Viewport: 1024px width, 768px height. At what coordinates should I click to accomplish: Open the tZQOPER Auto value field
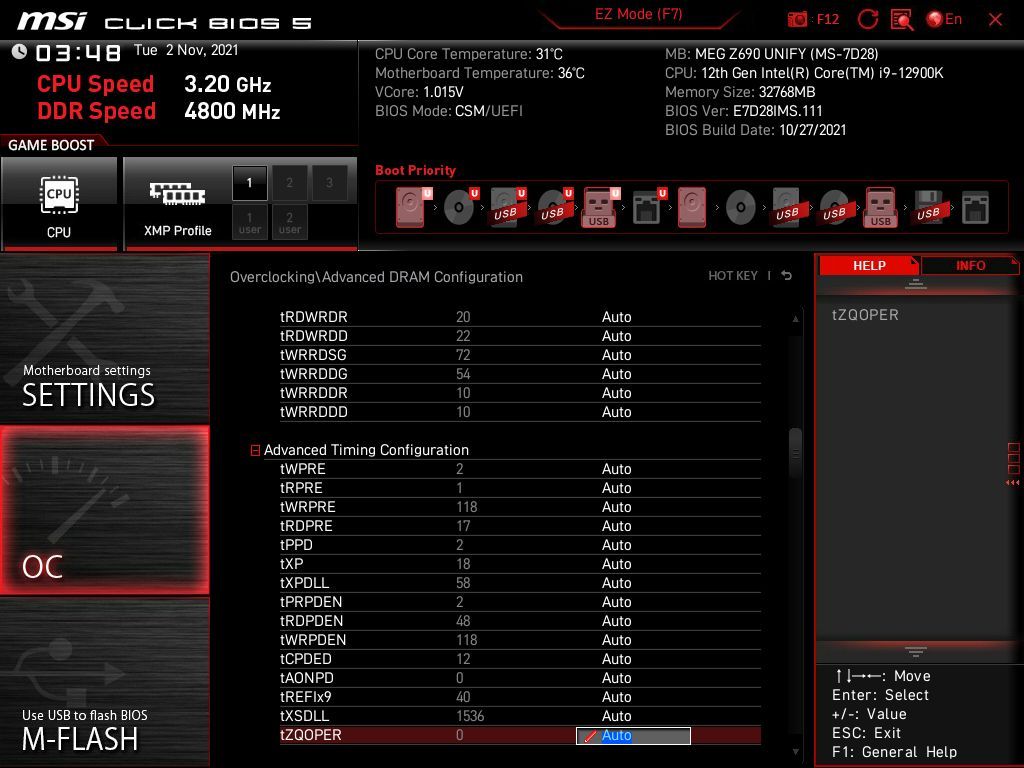633,735
